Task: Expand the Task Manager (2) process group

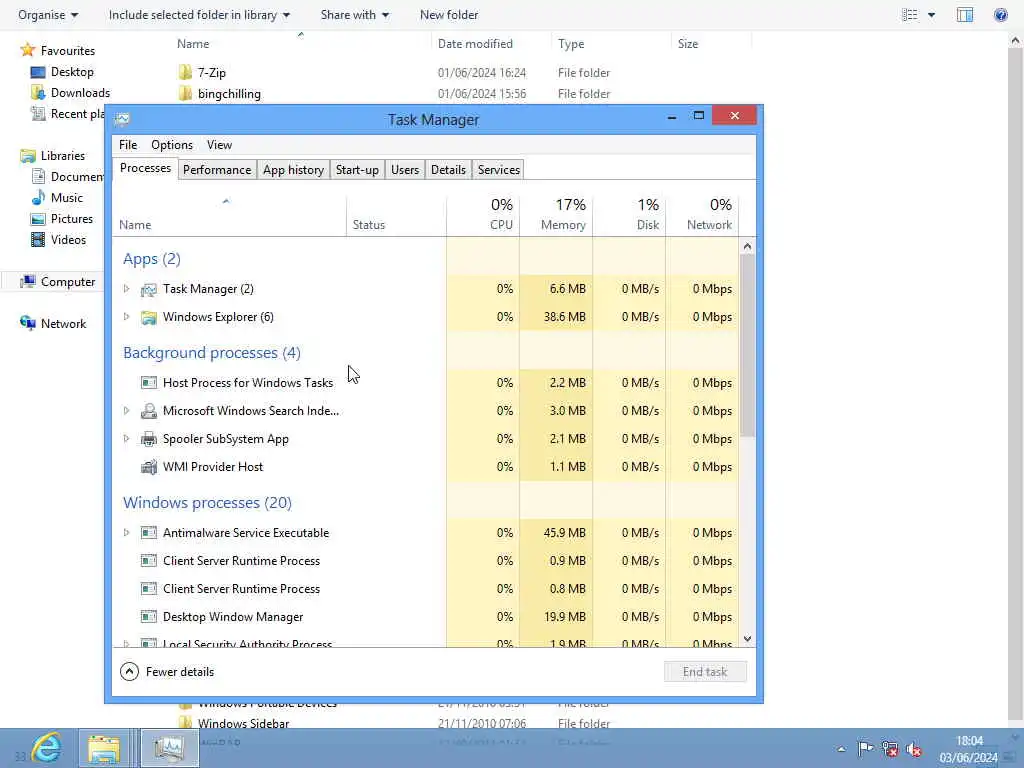Action: pos(127,289)
